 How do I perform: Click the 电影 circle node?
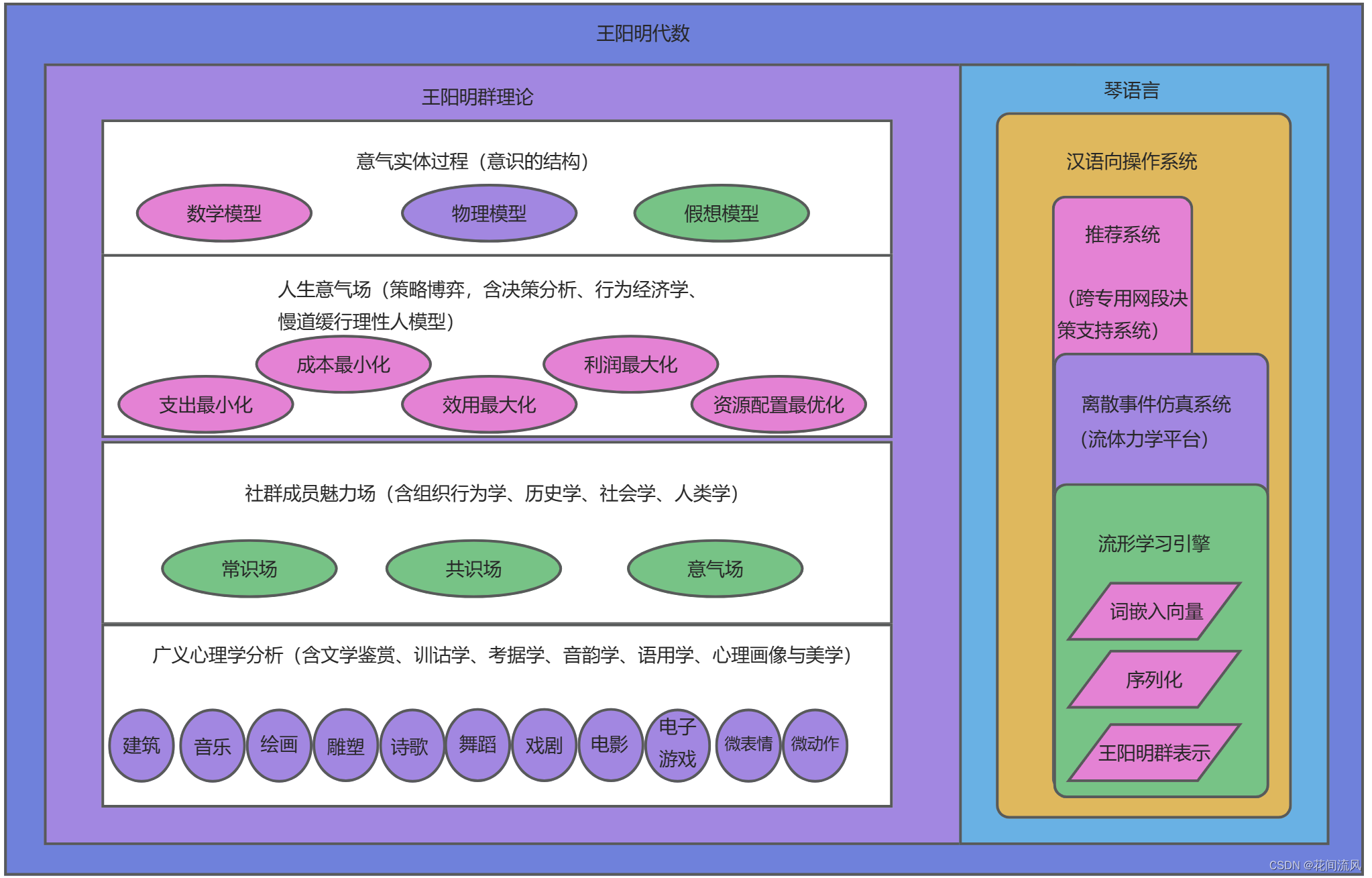(x=610, y=745)
